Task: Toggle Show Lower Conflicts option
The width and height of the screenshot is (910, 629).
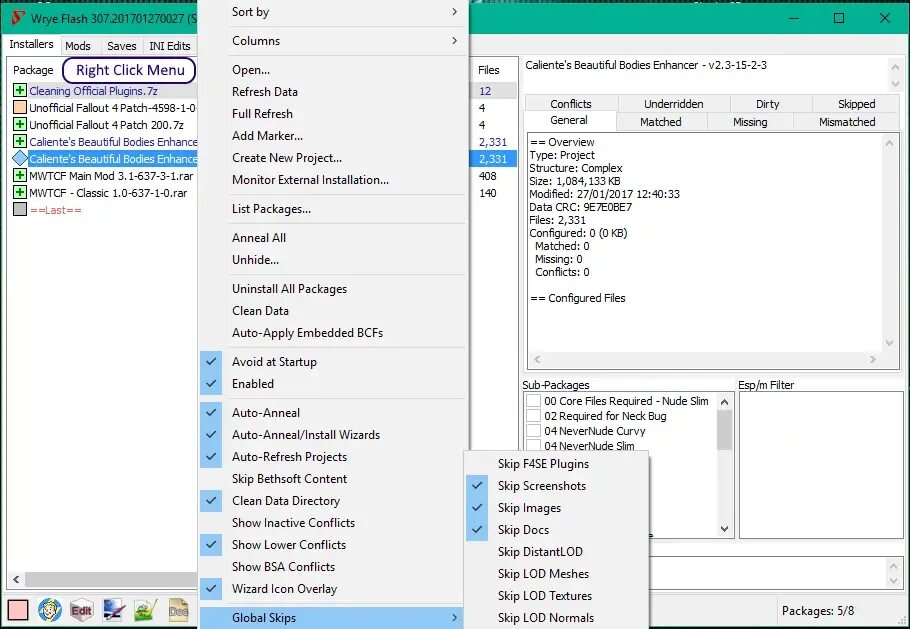Action: 333,545
